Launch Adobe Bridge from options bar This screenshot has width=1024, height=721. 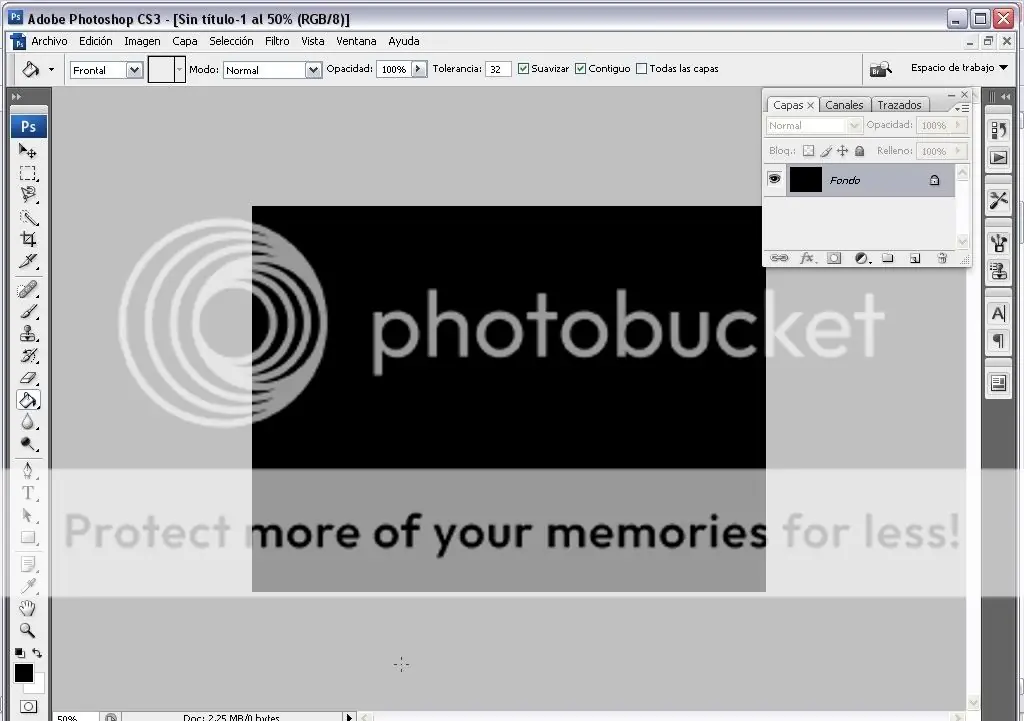coord(880,69)
